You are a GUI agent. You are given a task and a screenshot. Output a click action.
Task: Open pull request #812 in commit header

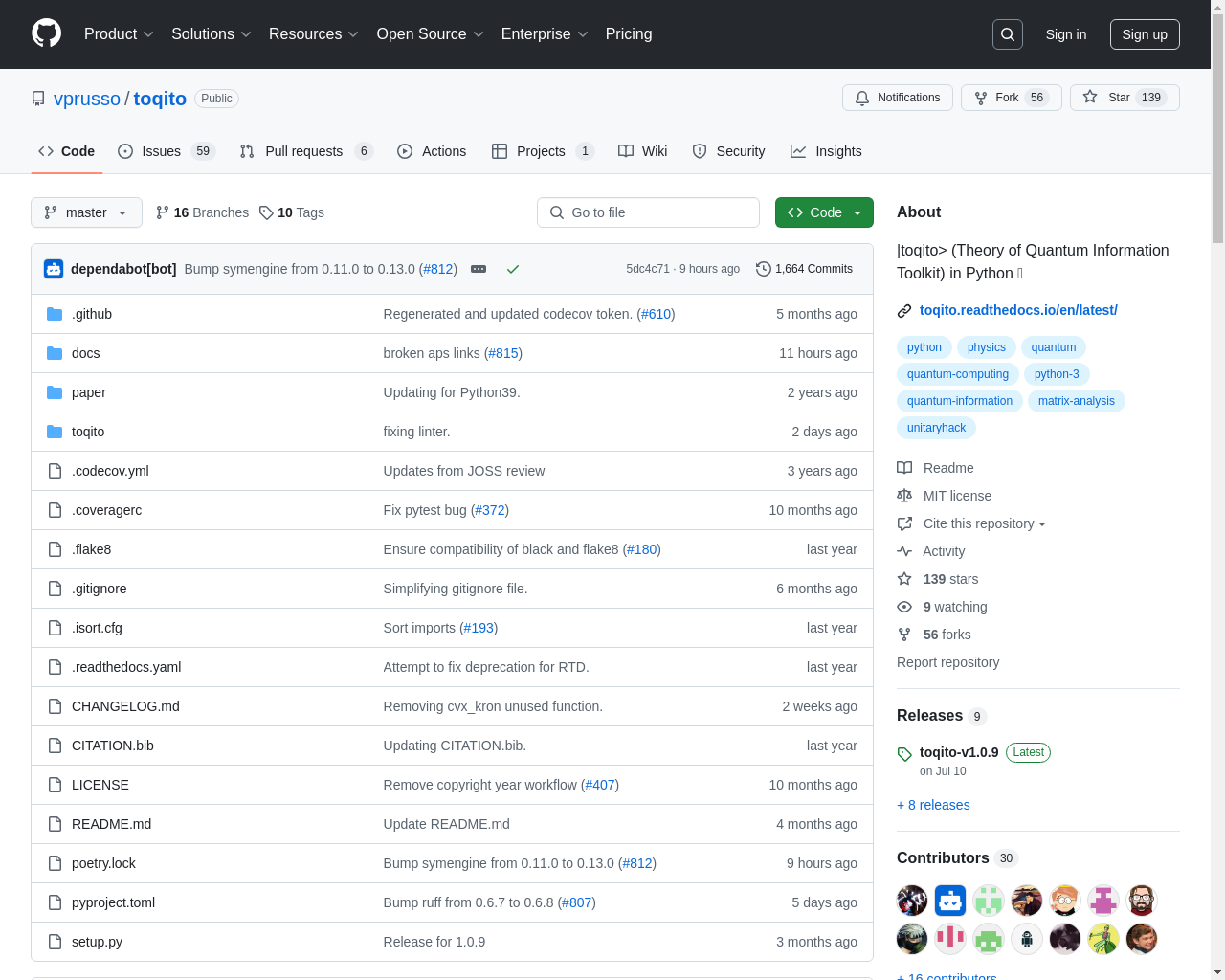coord(437,269)
